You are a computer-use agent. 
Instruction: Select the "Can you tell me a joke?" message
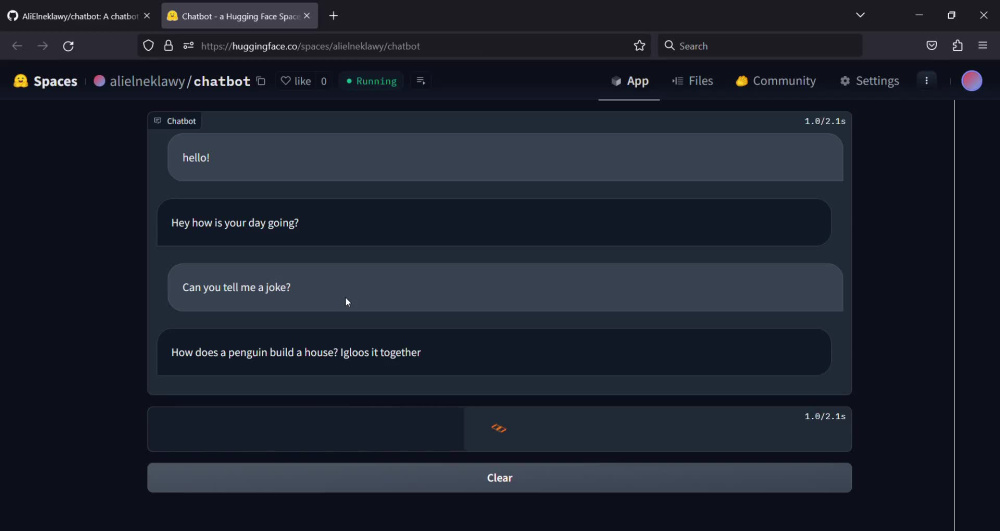(x=505, y=287)
